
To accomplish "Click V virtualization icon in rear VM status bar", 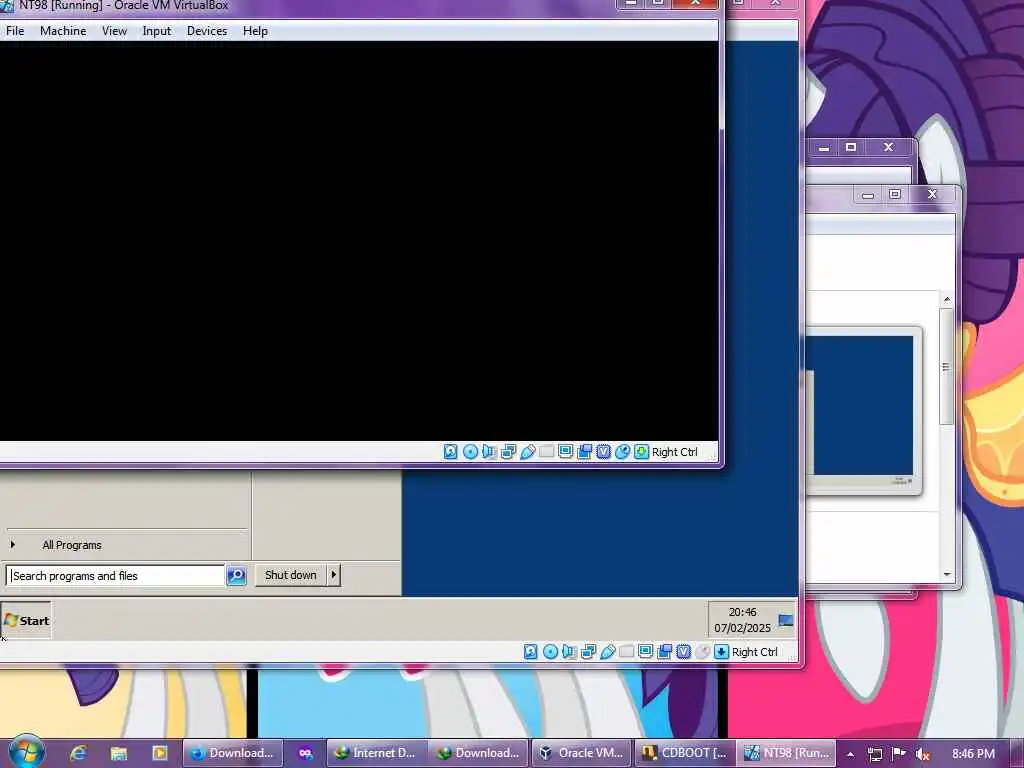I will [x=683, y=651].
